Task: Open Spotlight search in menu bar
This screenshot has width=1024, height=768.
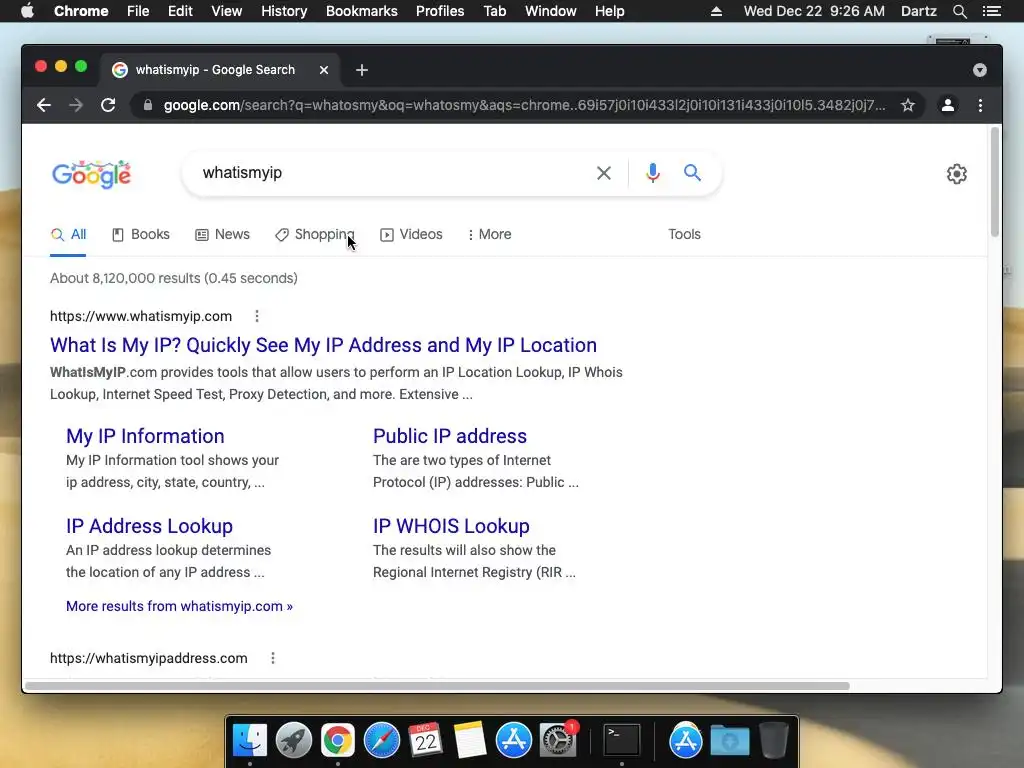Action: coord(959,11)
